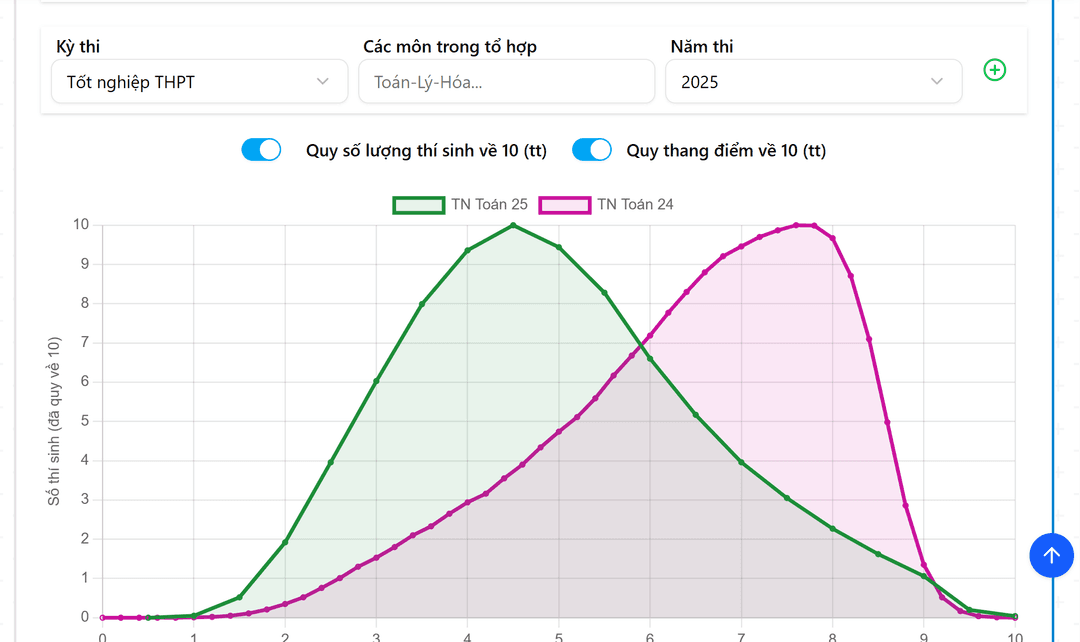This screenshot has width=1080, height=642.
Task: Click the green TN Toán 25 legend swatch
Action: (x=418, y=205)
